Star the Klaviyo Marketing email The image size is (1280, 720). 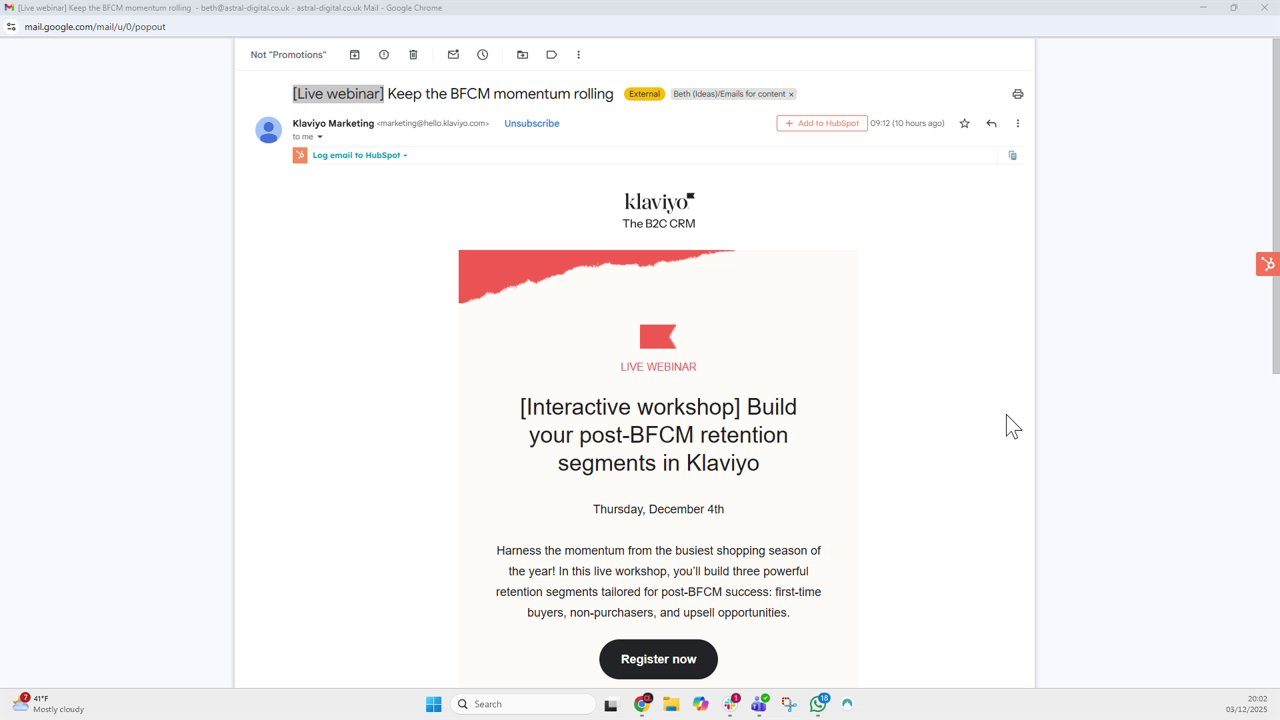pos(964,123)
